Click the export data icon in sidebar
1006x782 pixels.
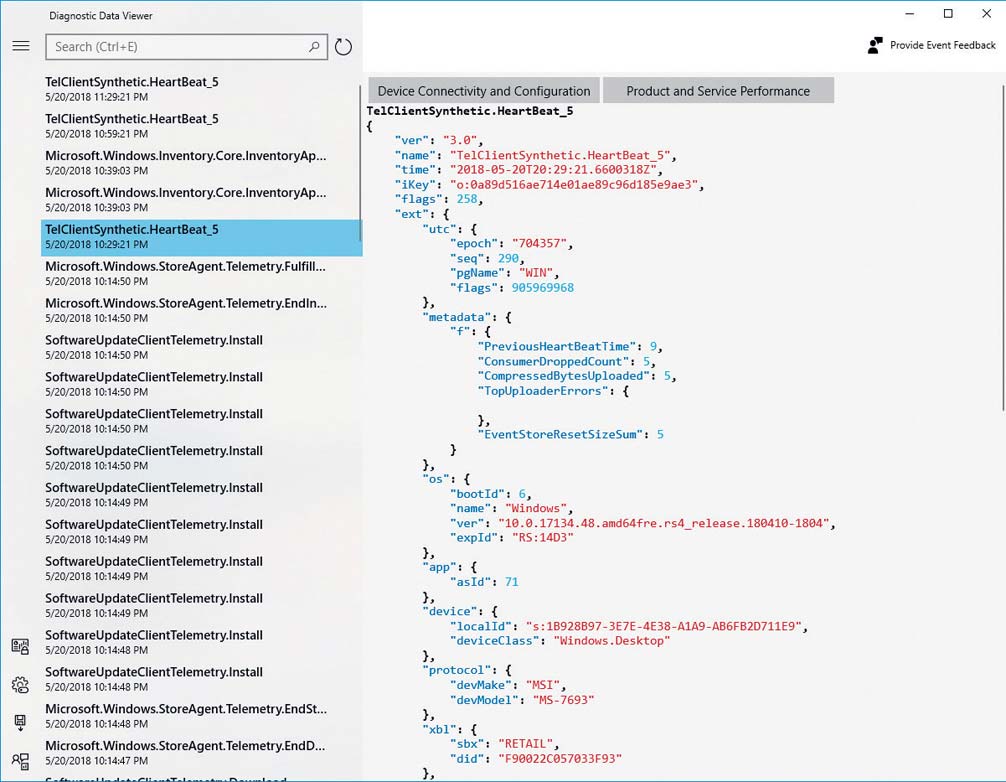[x=21, y=723]
